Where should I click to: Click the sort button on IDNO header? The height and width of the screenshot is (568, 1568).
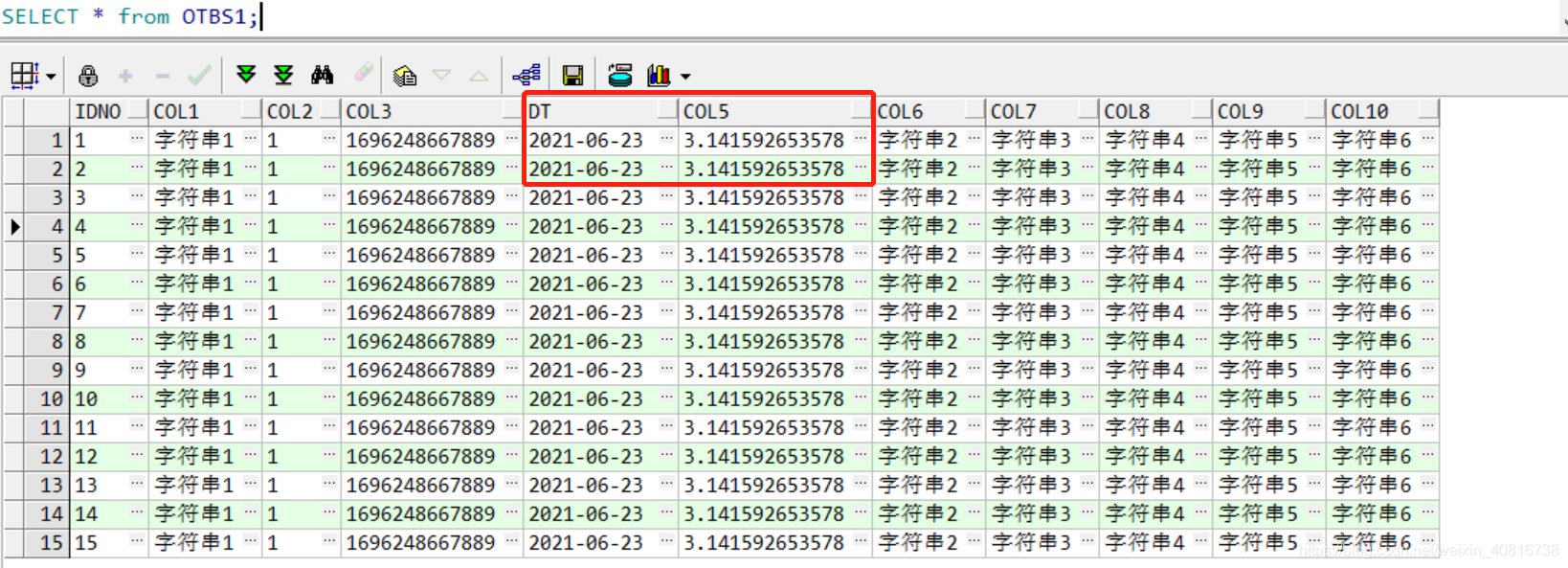(x=138, y=111)
